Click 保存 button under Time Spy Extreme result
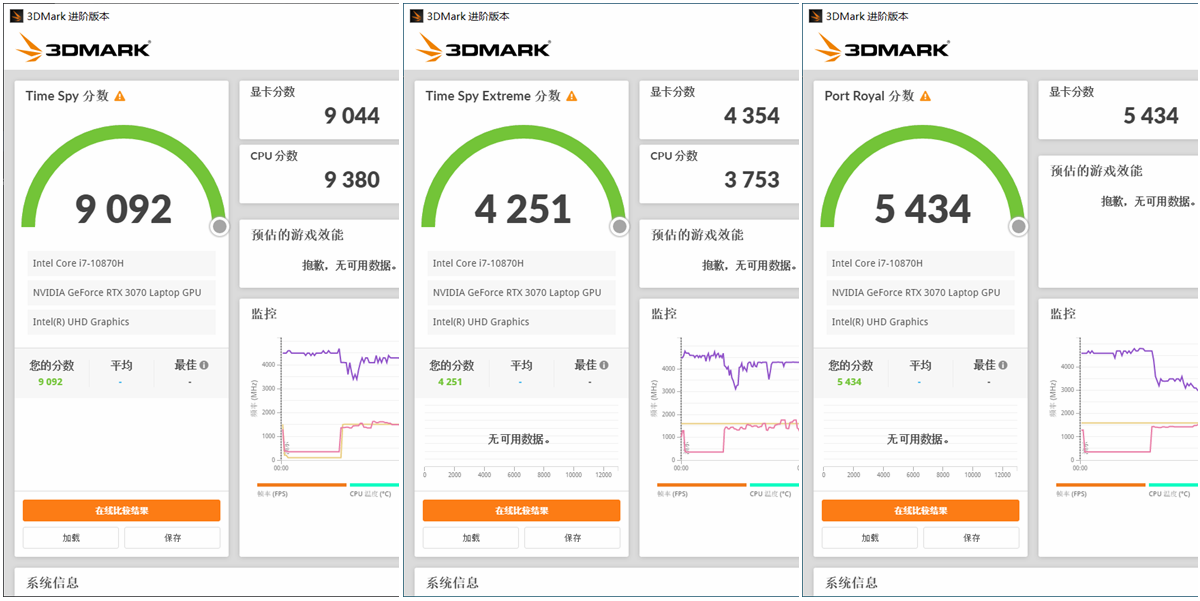 [x=572, y=538]
